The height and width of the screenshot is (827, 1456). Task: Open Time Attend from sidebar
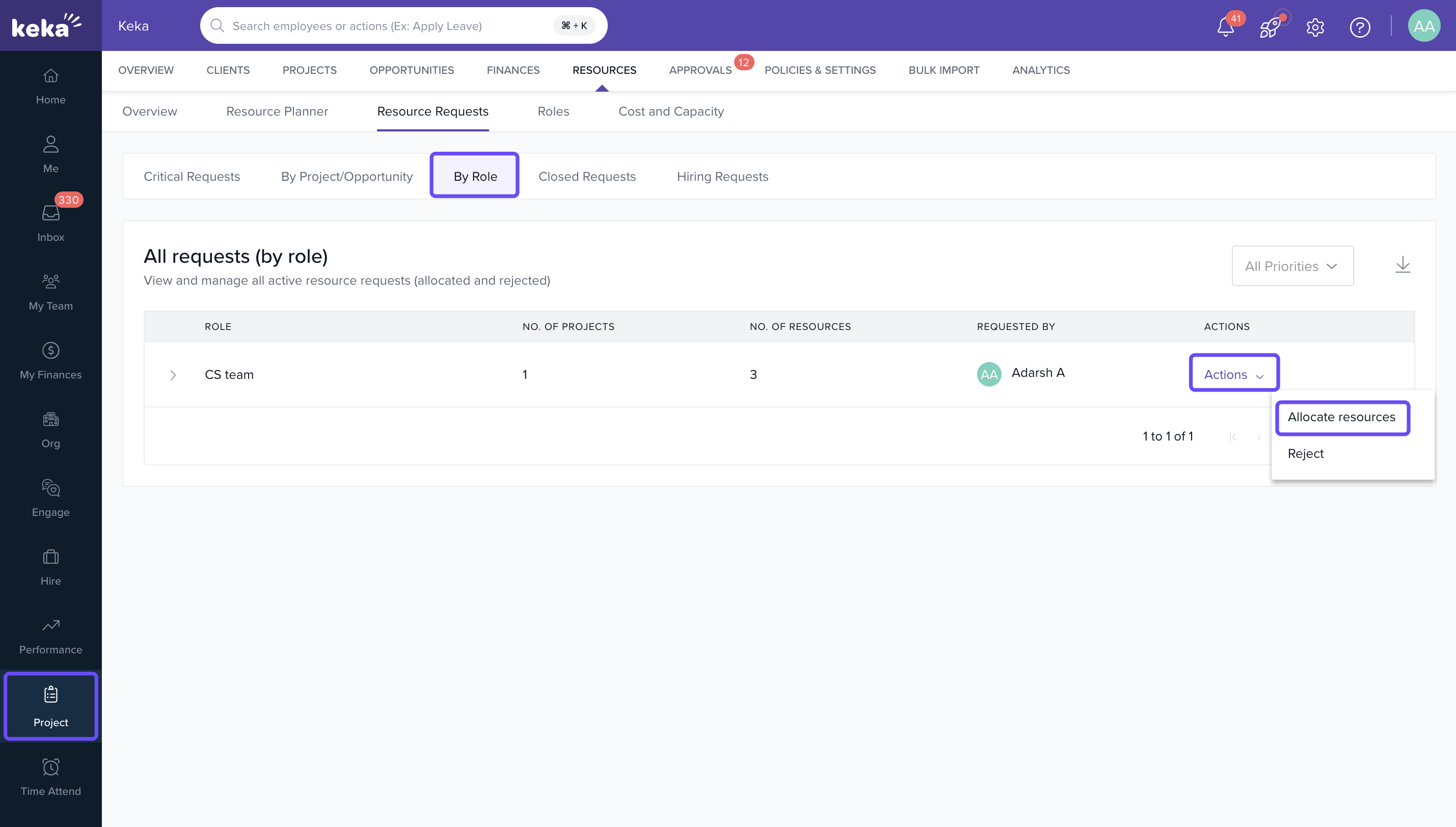click(x=50, y=777)
